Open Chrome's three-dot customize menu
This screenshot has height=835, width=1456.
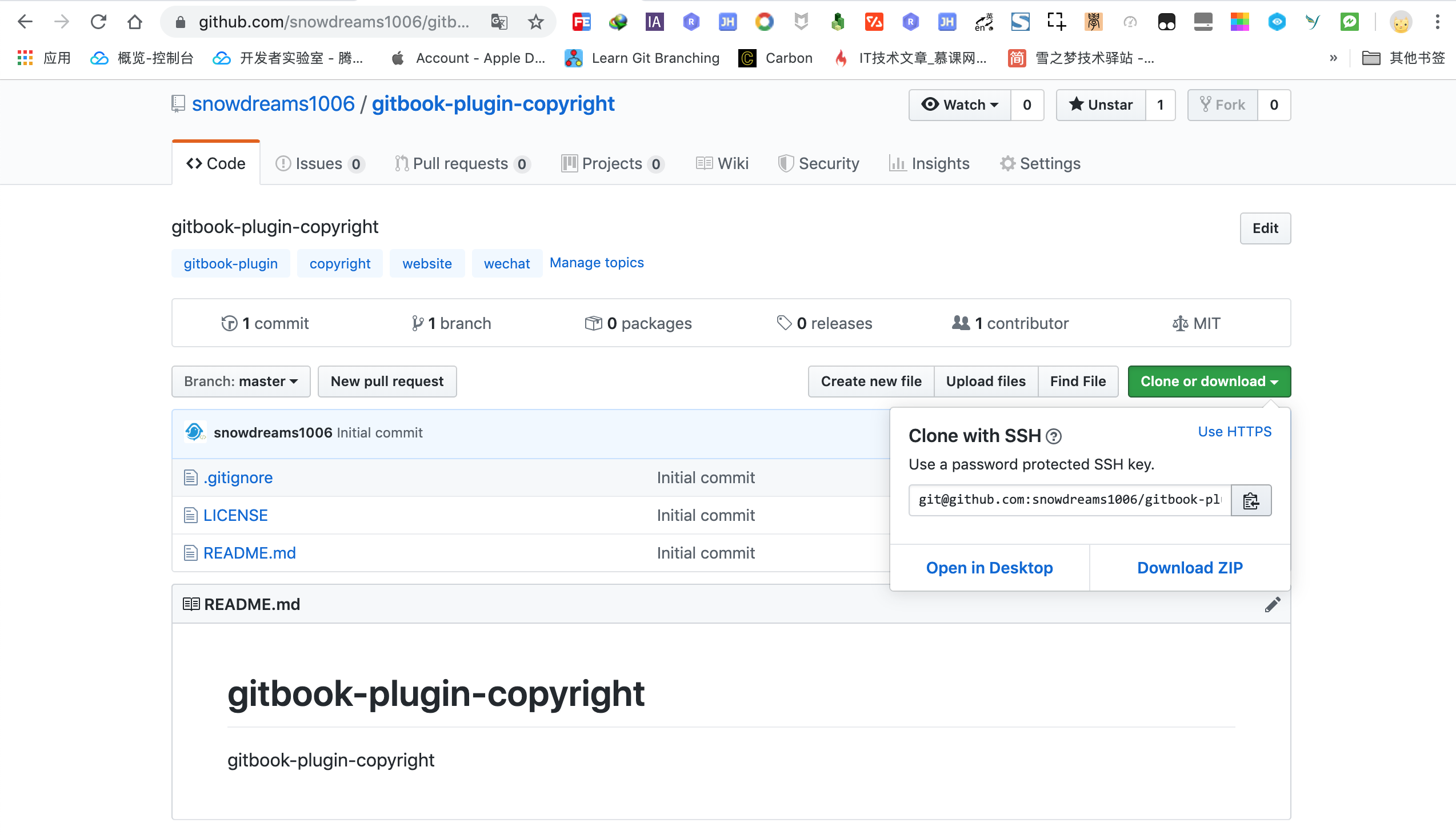click(1438, 22)
